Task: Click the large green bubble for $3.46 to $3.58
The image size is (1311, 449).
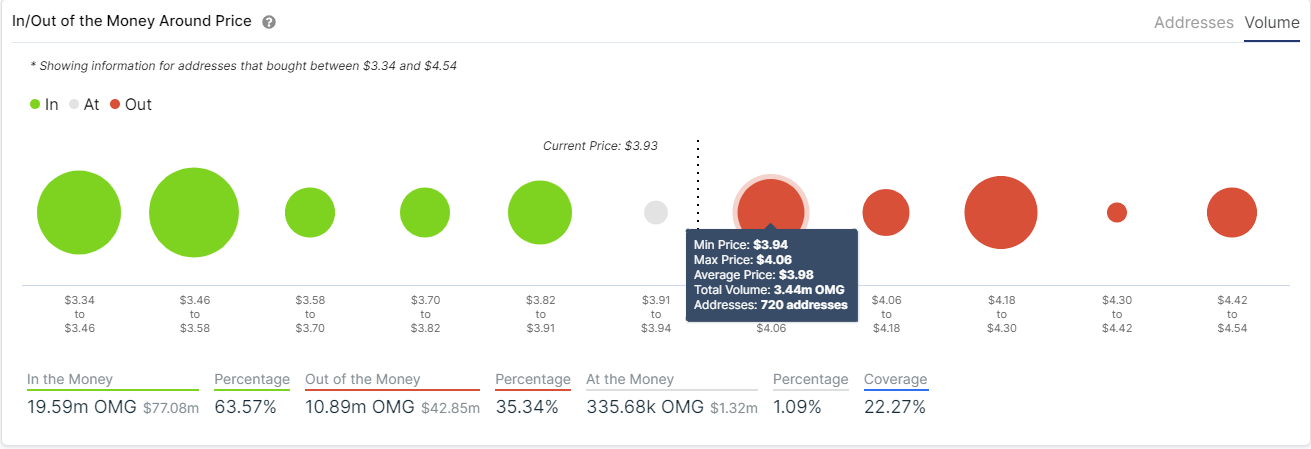Action: click(x=194, y=213)
